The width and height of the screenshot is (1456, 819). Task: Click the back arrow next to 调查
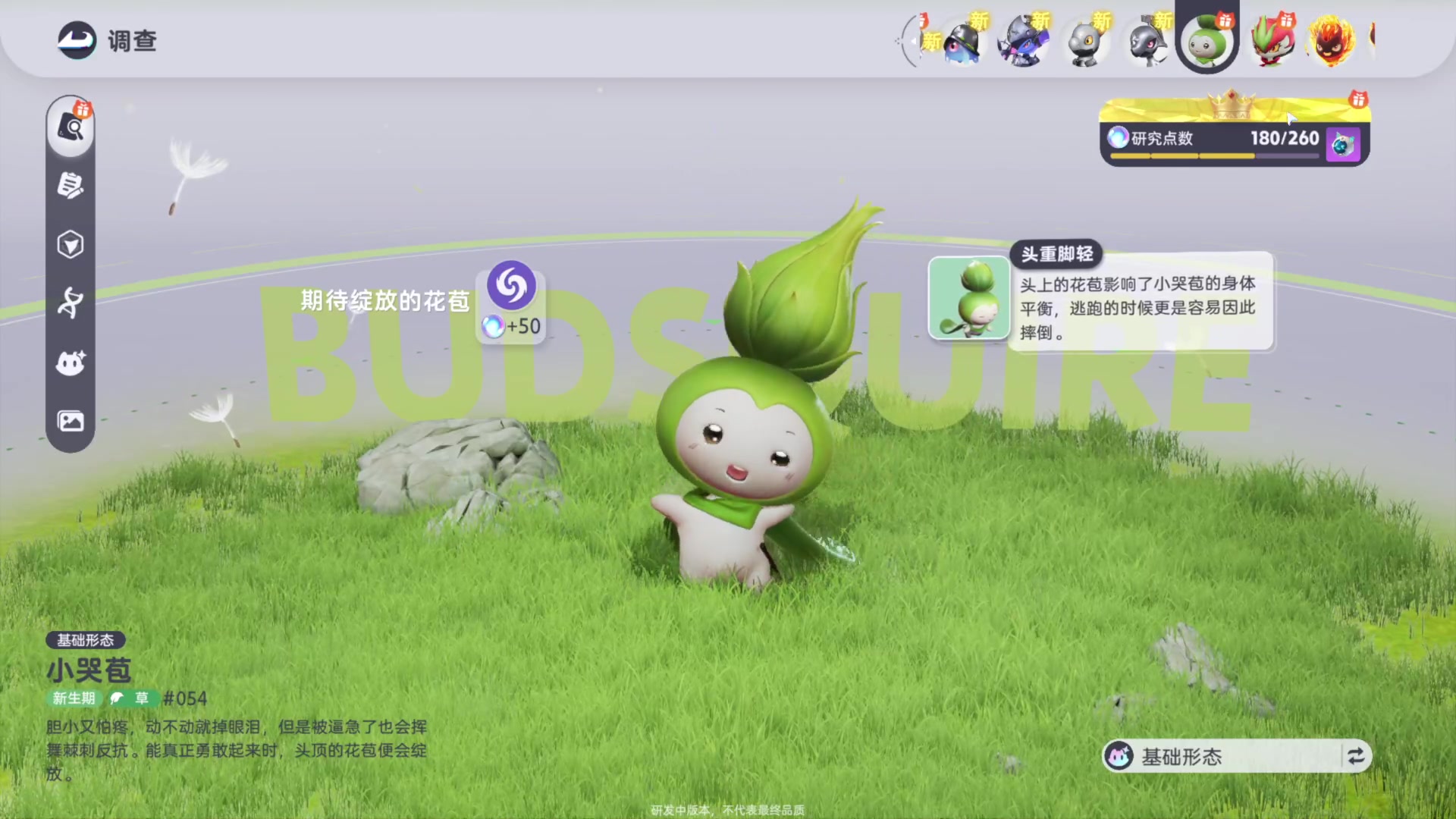(x=77, y=40)
